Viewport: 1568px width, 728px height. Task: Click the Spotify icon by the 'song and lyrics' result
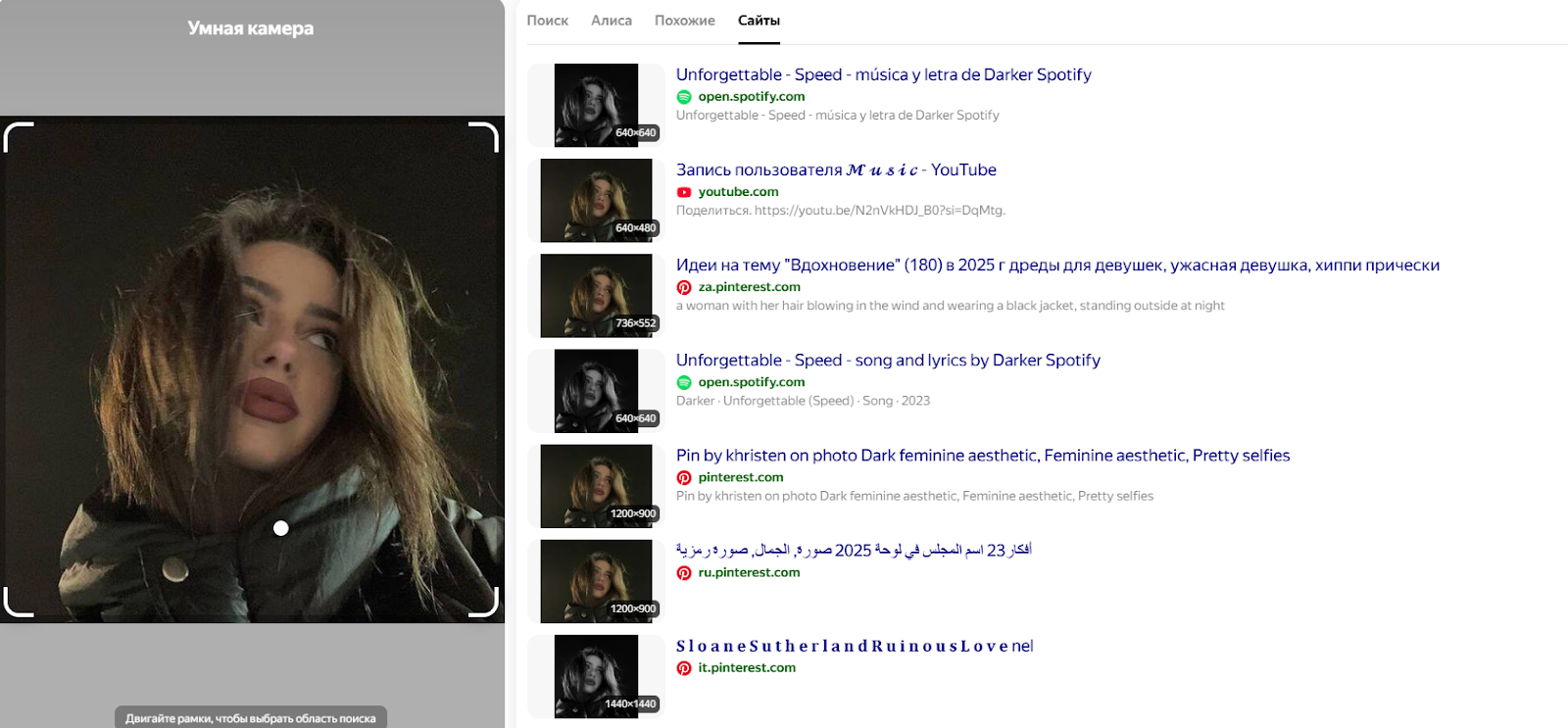(x=684, y=383)
